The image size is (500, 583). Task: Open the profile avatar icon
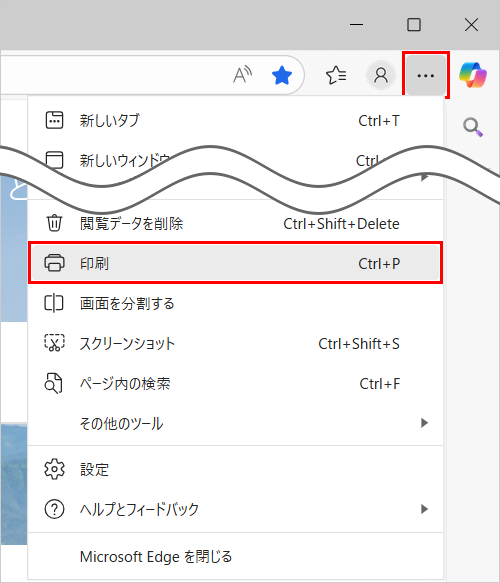pyautogui.click(x=381, y=75)
